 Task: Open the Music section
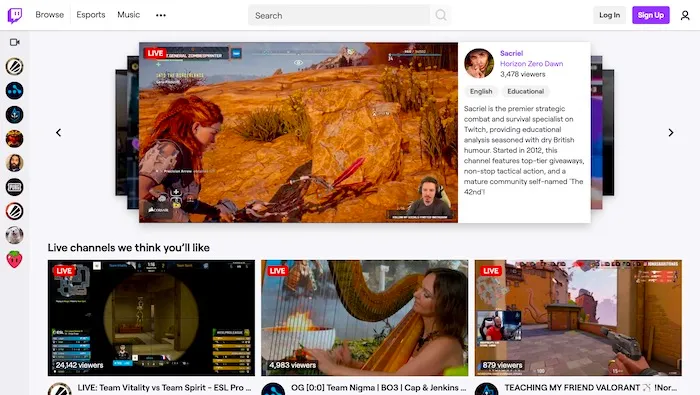click(x=129, y=15)
